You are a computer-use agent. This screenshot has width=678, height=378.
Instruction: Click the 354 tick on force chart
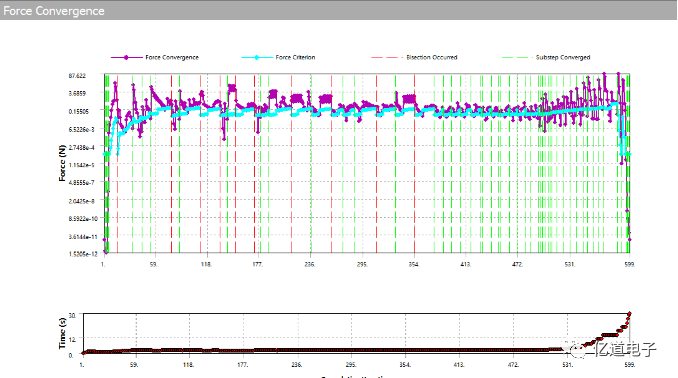tap(414, 264)
